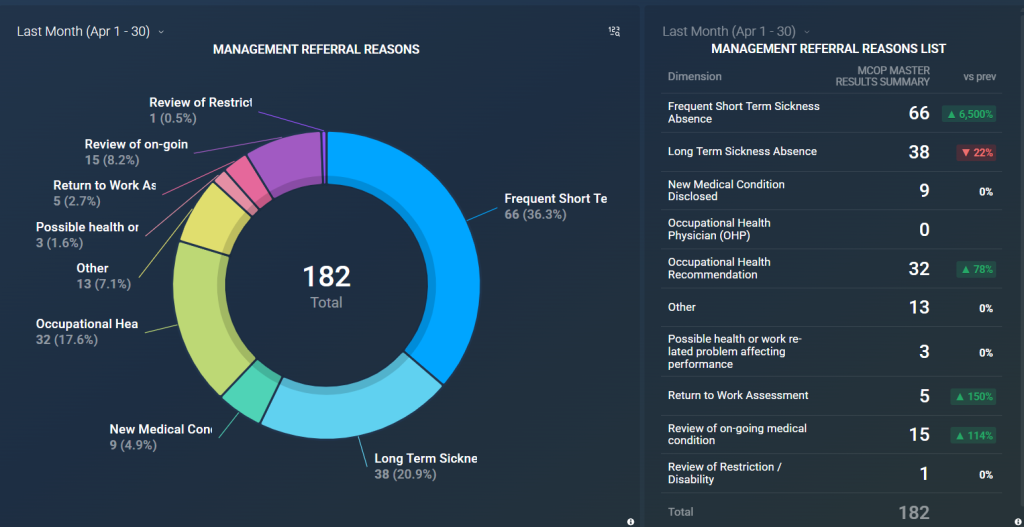Open the date range dropdown on chart panel
Image resolution: width=1024 pixels, height=527 pixels.
(91, 31)
